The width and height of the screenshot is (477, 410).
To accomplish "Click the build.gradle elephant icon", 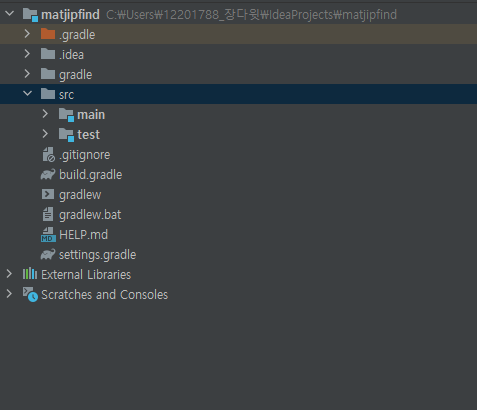I will point(48,174).
